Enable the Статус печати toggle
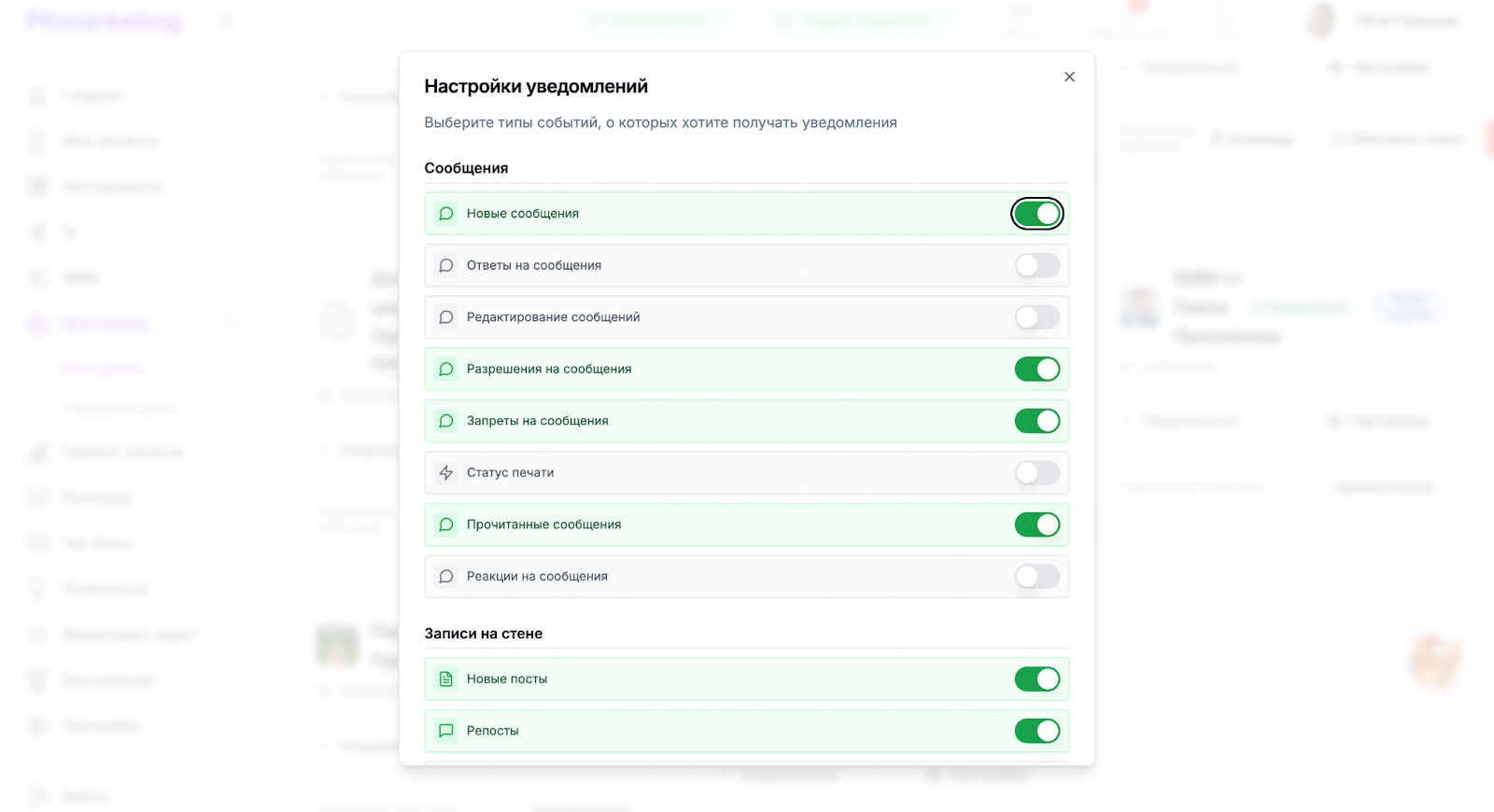Viewport: 1494px width, 812px height. click(1037, 473)
